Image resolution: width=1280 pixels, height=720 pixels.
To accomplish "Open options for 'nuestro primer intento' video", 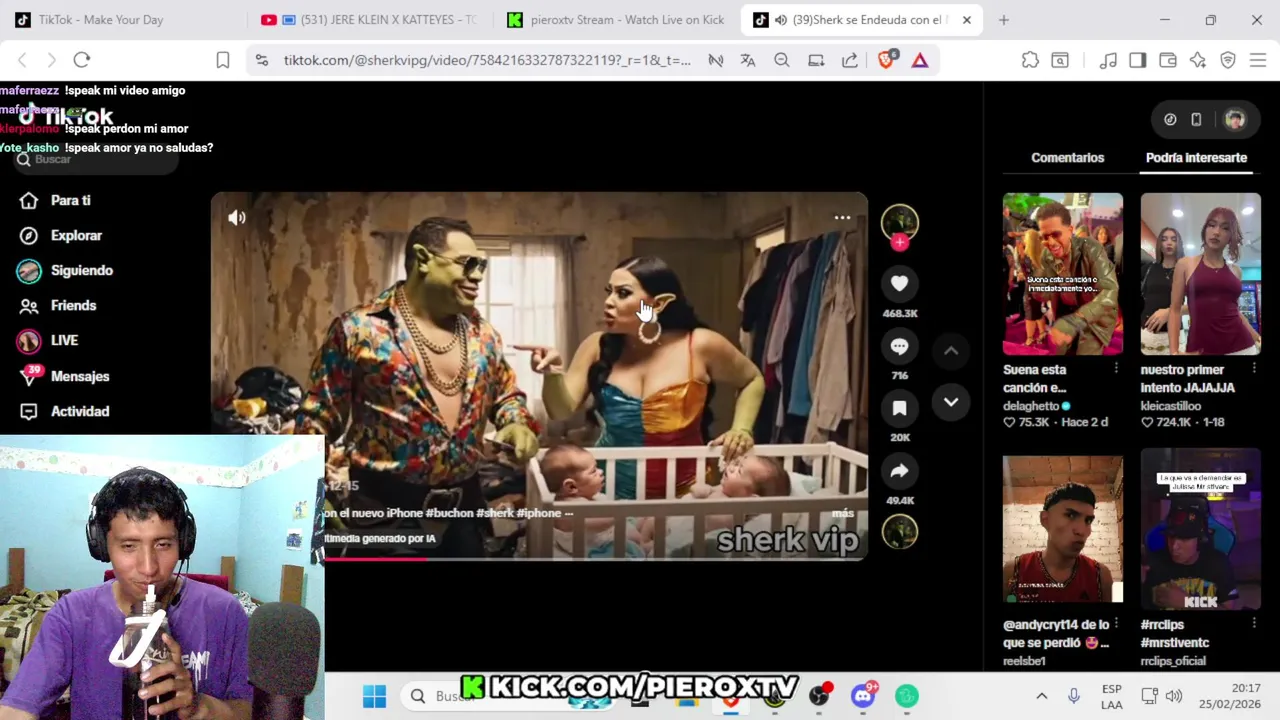I will (x=1254, y=369).
